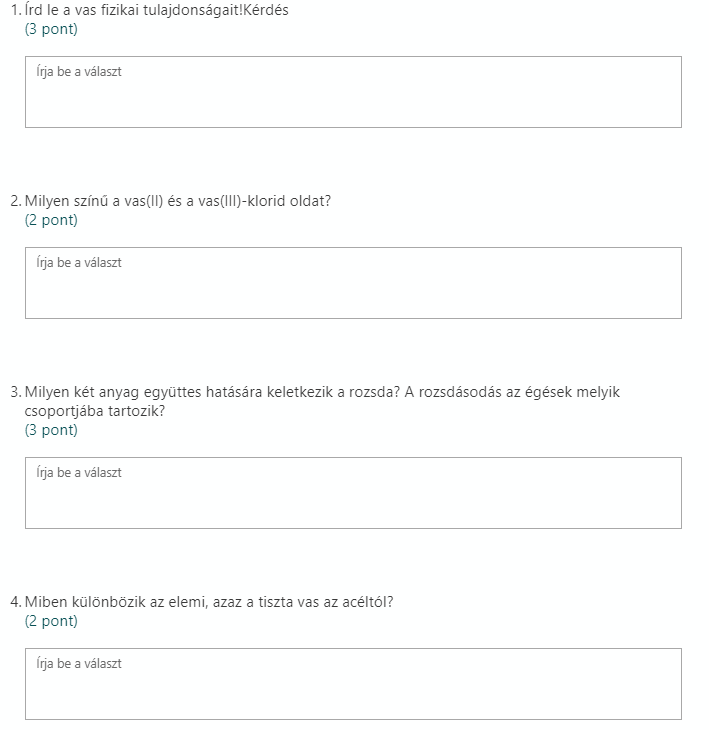The height and width of the screenshot is (730, 709).
Task: Click the "(2 pont)" label under question 2
Action: click(x=51, y=220)
